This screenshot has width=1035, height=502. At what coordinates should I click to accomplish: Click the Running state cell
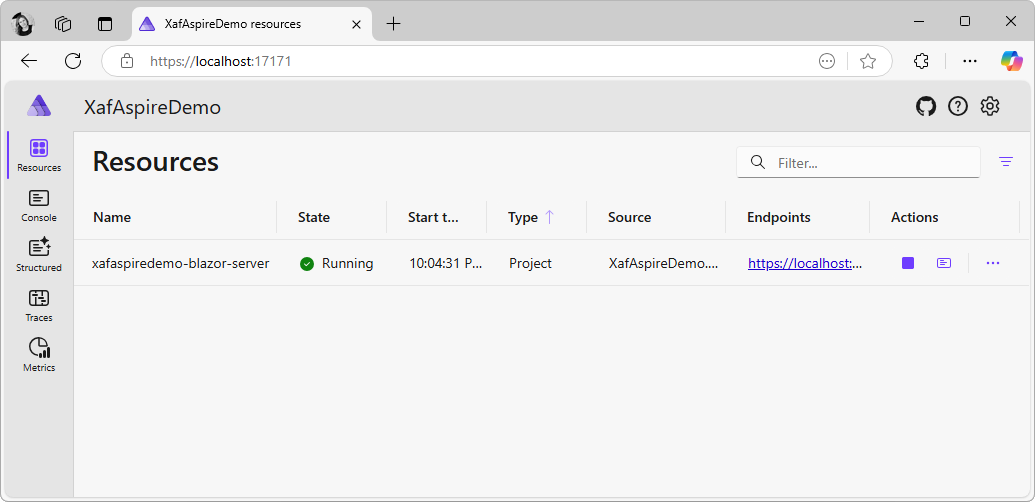pos(337,263)
